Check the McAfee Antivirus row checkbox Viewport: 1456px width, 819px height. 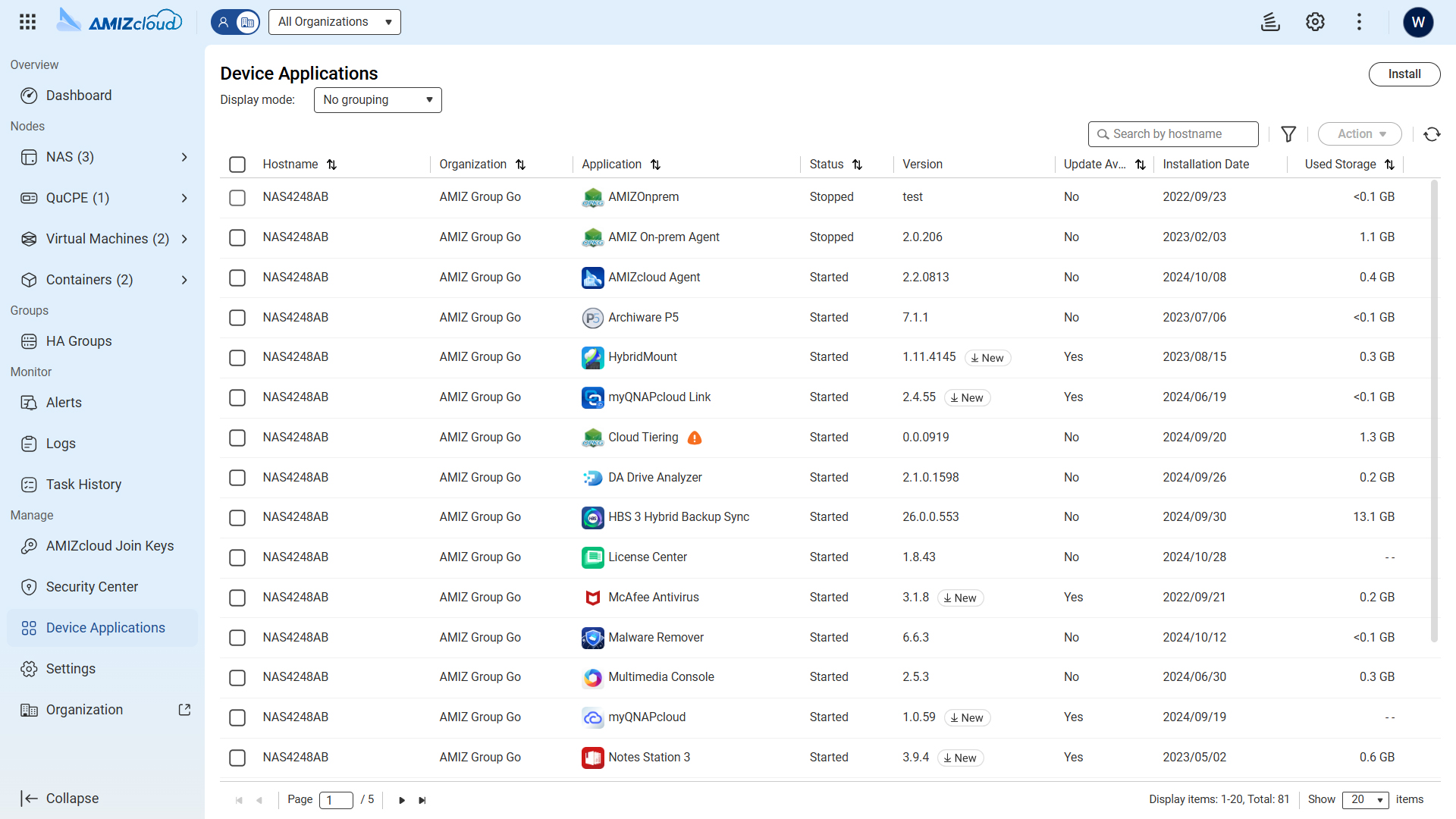tap(237, 598)
